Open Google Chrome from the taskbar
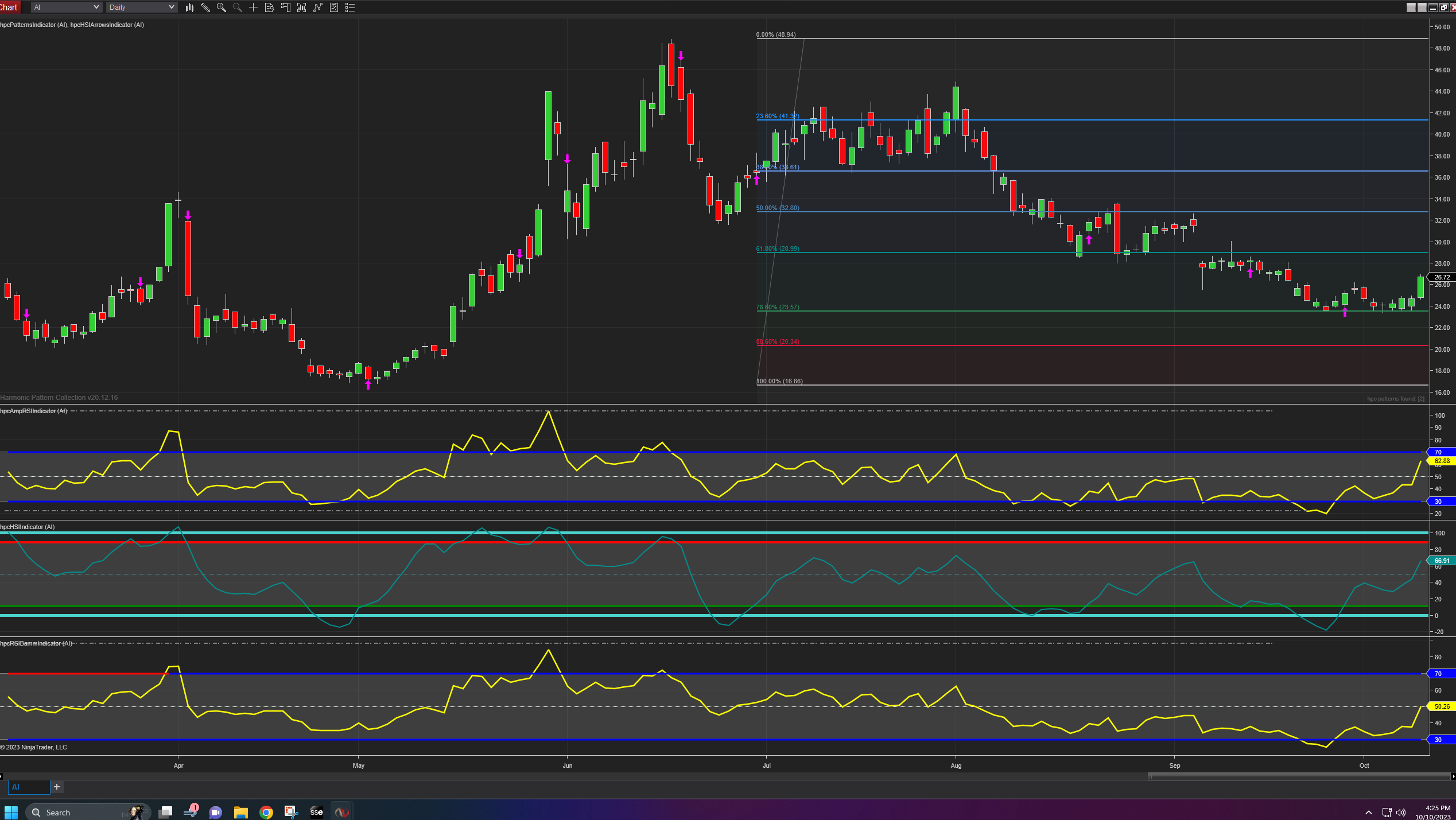1456x820 pixels. (266, 812)
